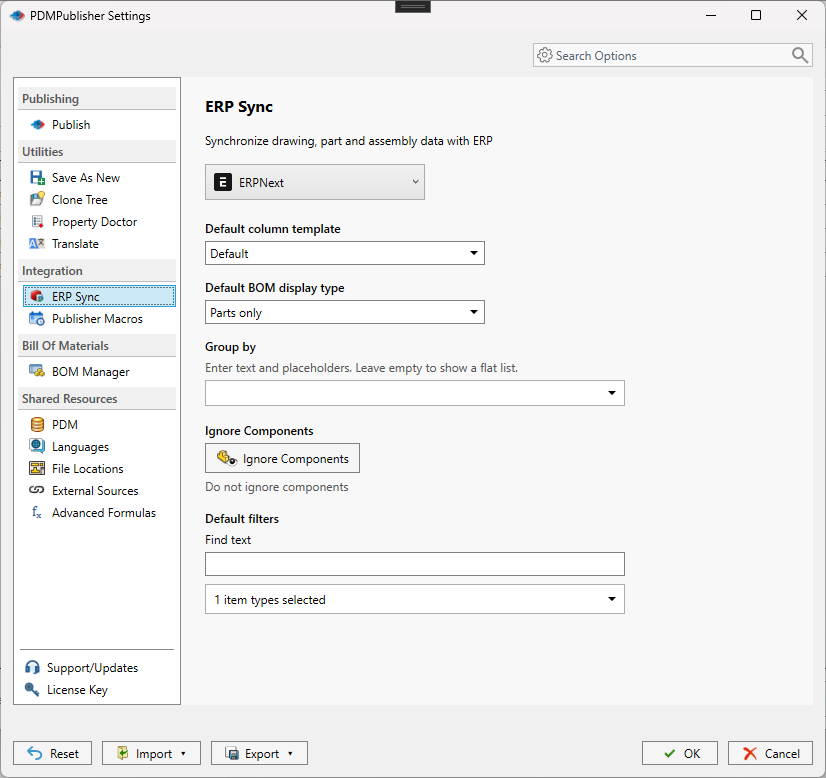The image size is (826, 778).
Task: Click the PDMPublisher title bar app icon
Action: (17, 16)
